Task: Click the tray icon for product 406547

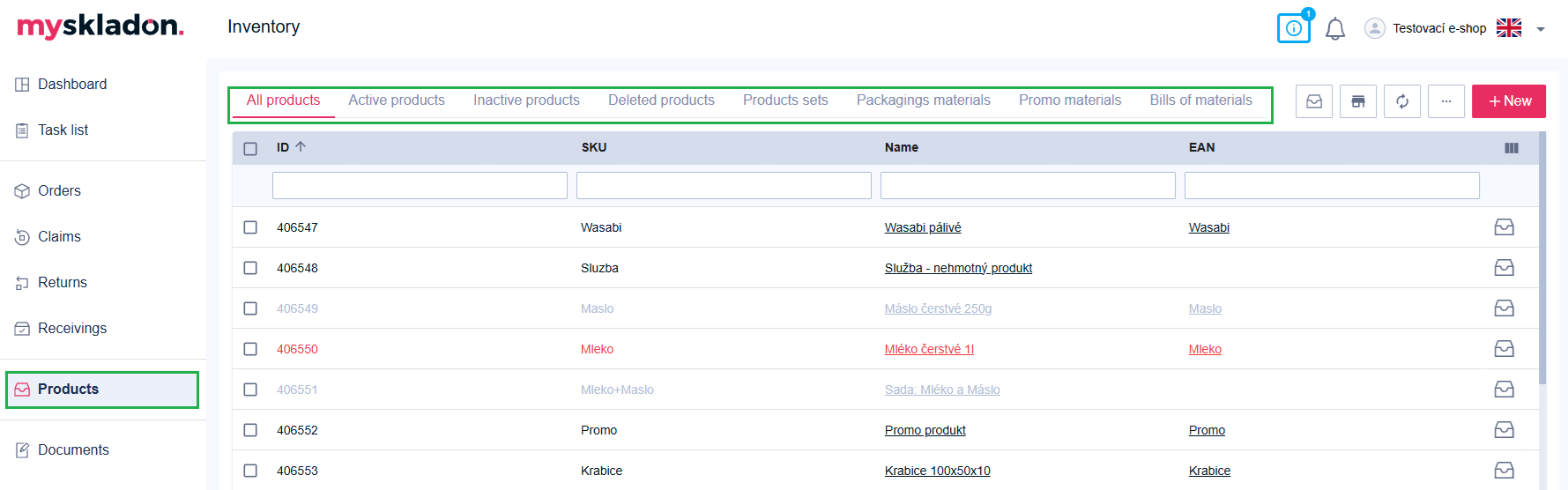Action: pyautogui.click(x=1505, y=227)
